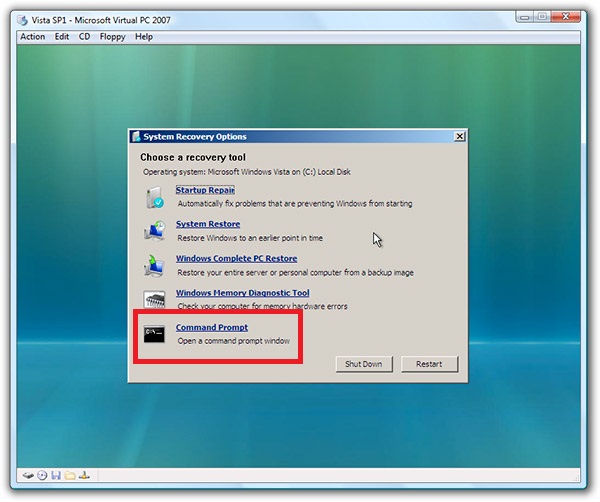Viewport: 600px width, 502px height.
Task: Open the Help menu
Action: pyautogui.click(x=144, y=37)
